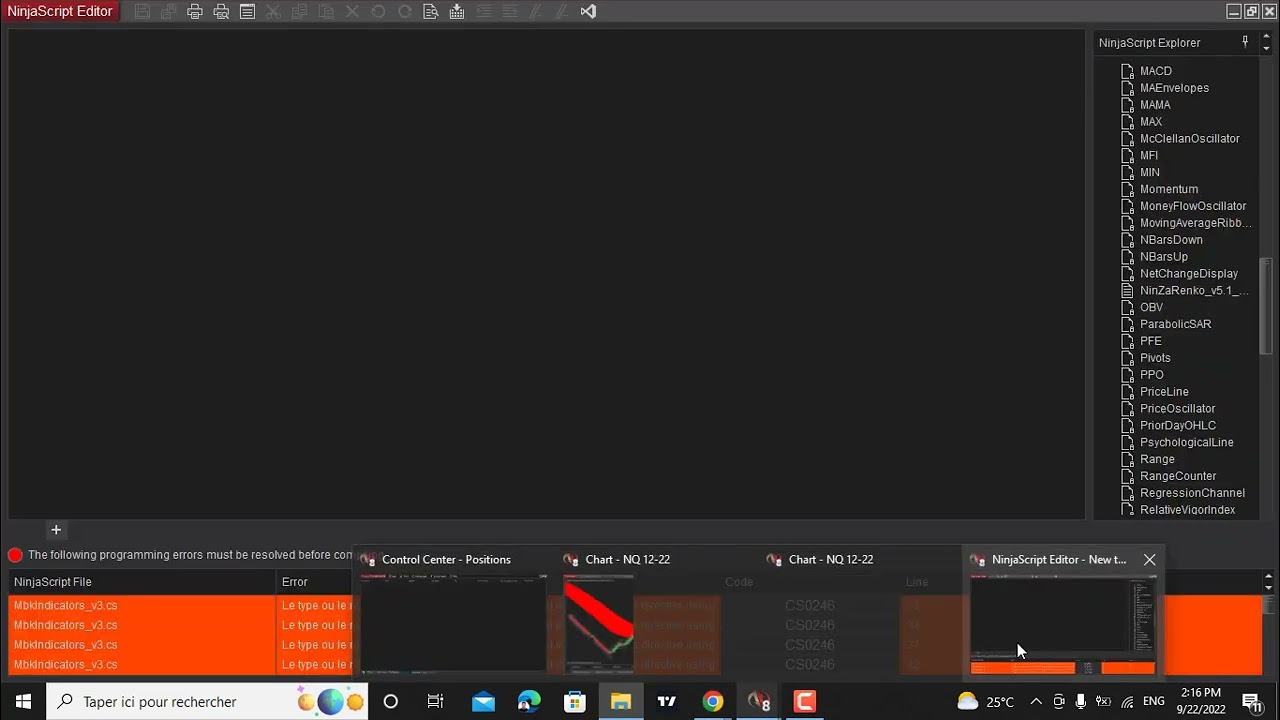Select NetChangeDisplay indicator

coord(1188,274)
